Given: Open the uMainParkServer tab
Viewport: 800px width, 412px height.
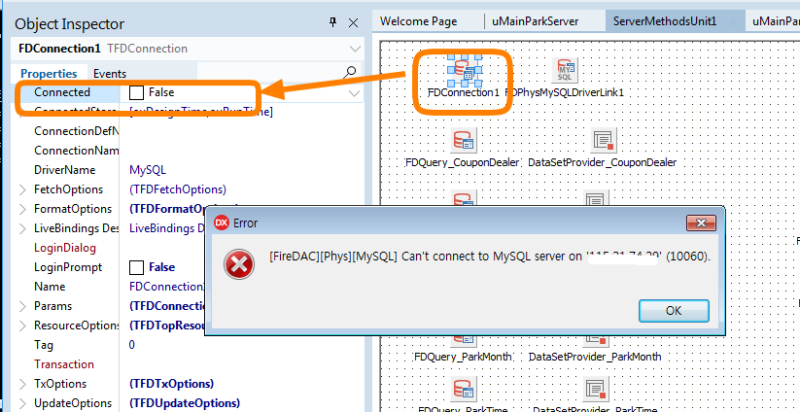Looking at the screenshot, I should click(x=535, y=21).
